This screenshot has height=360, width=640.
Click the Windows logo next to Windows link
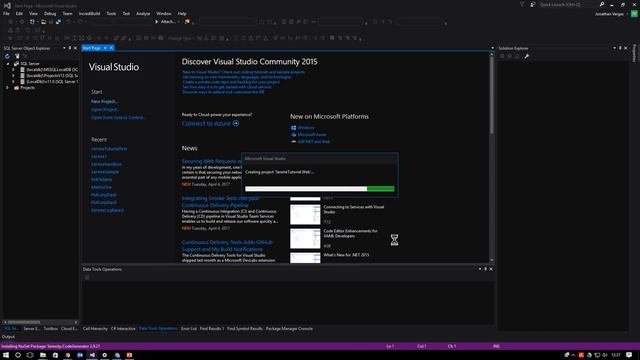point(293,128)
